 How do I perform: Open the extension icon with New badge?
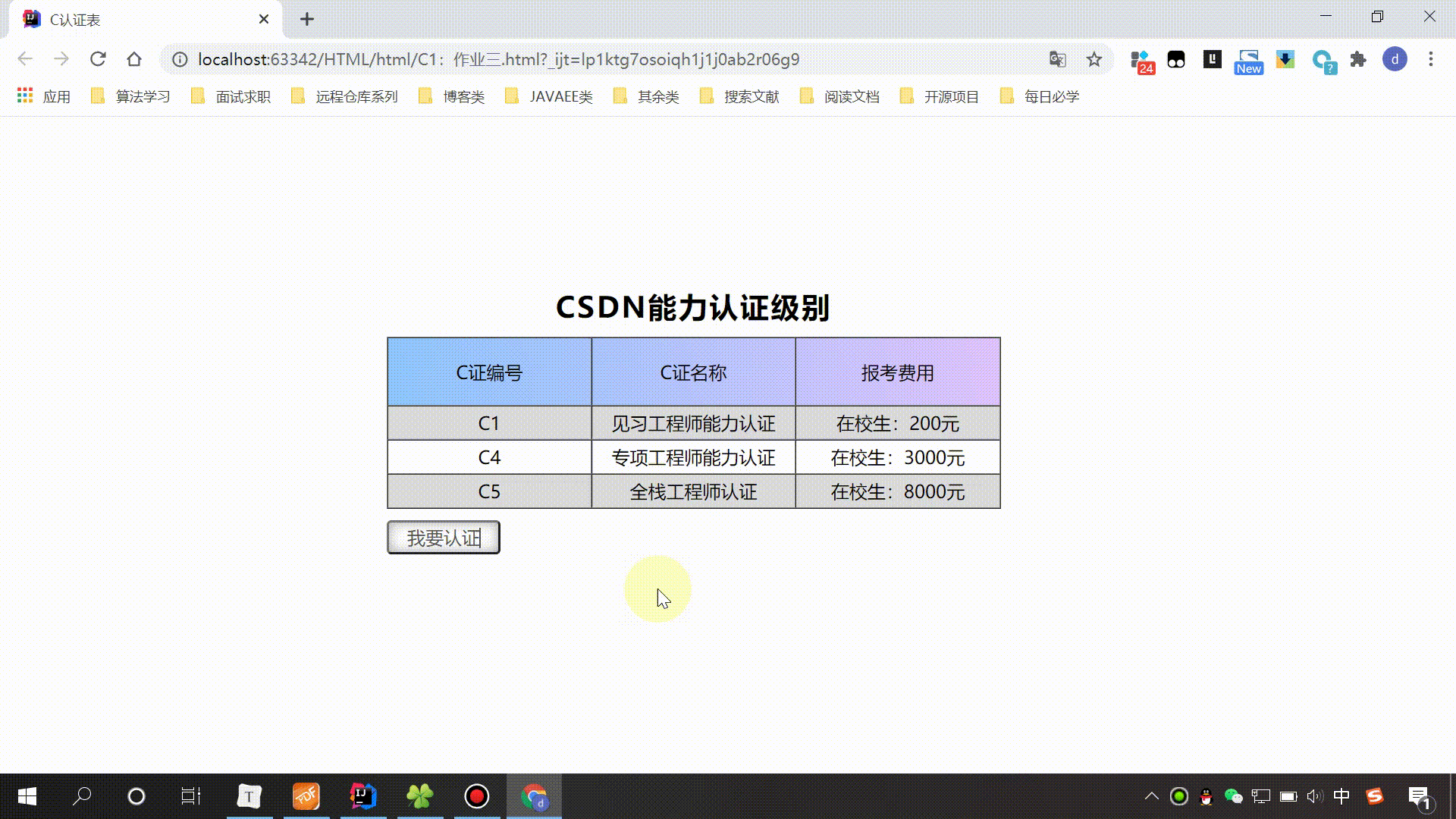click(x=1248, y=61)
